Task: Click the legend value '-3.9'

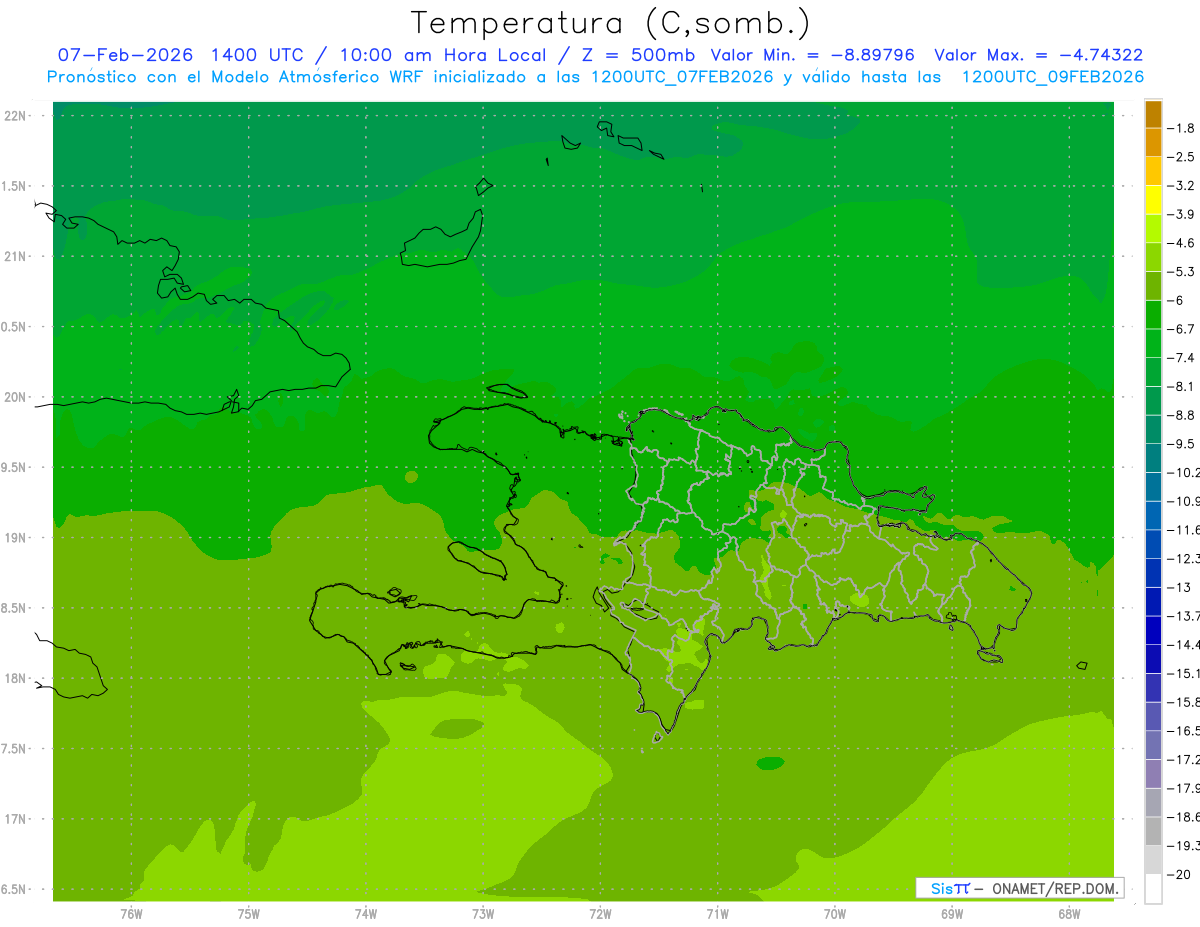Action: (x=1182, y=214)
